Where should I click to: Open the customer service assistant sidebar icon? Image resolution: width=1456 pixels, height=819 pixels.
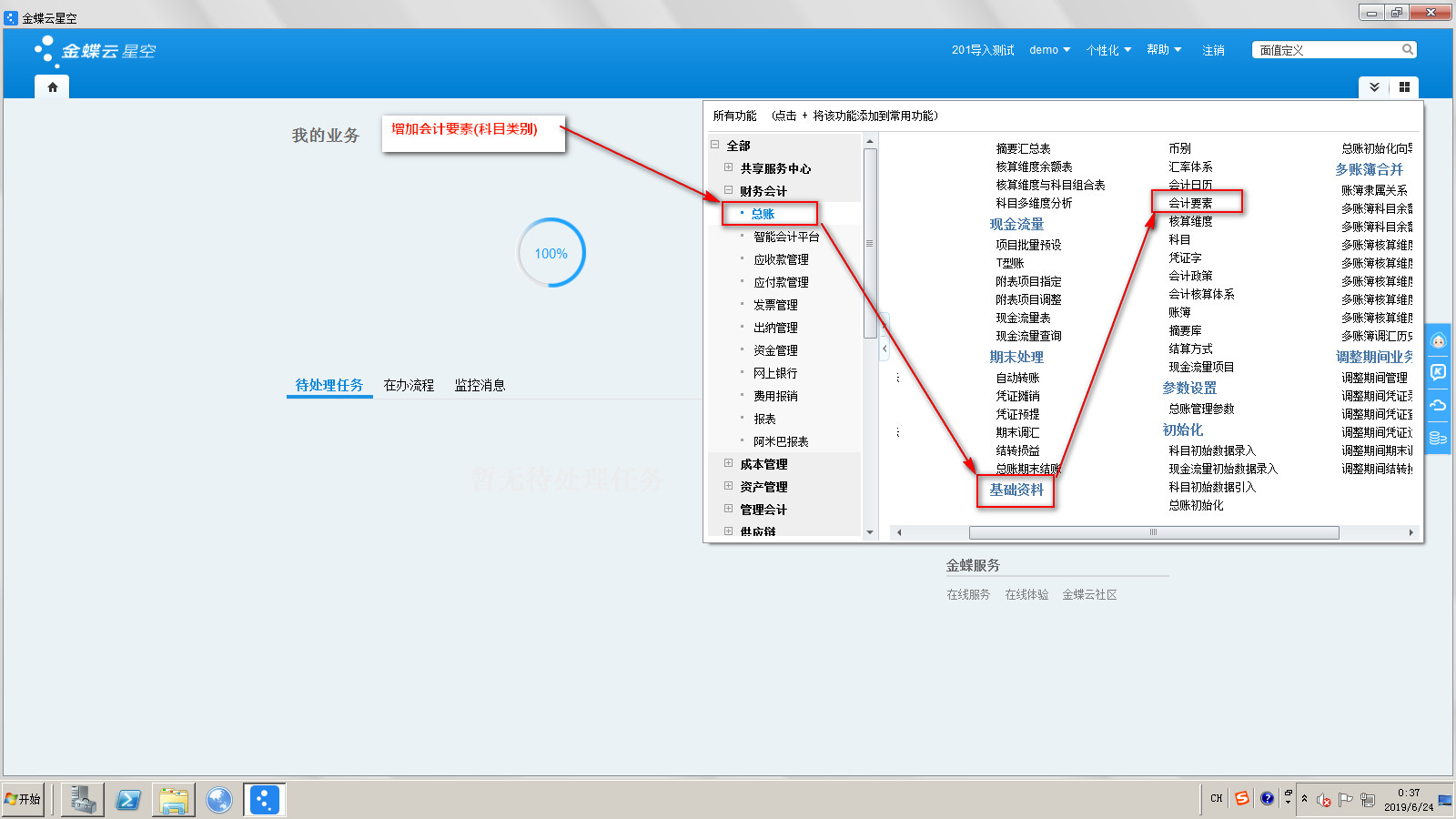1438,341
